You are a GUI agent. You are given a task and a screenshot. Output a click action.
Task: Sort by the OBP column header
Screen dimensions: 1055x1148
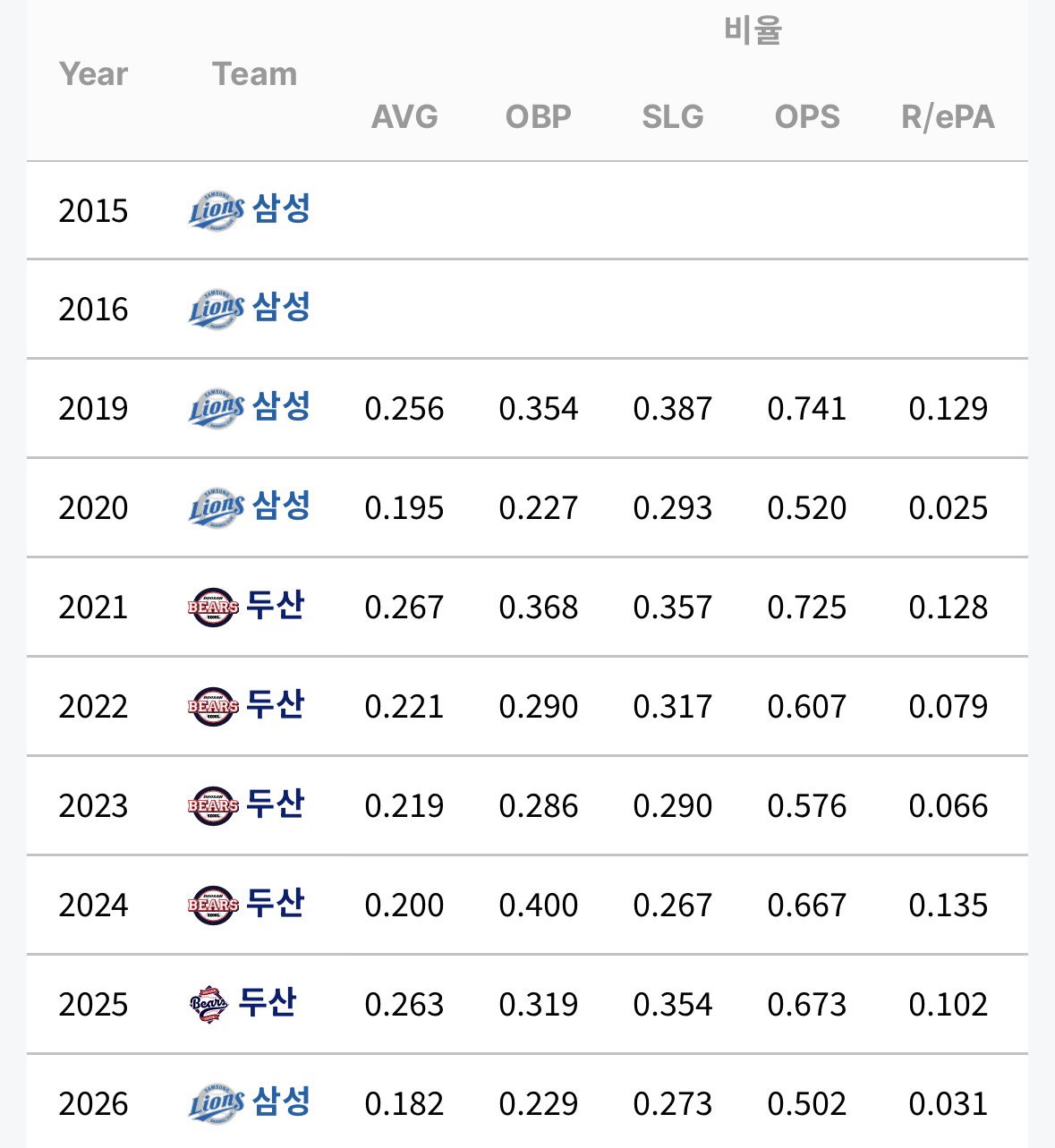coord(539,117)
